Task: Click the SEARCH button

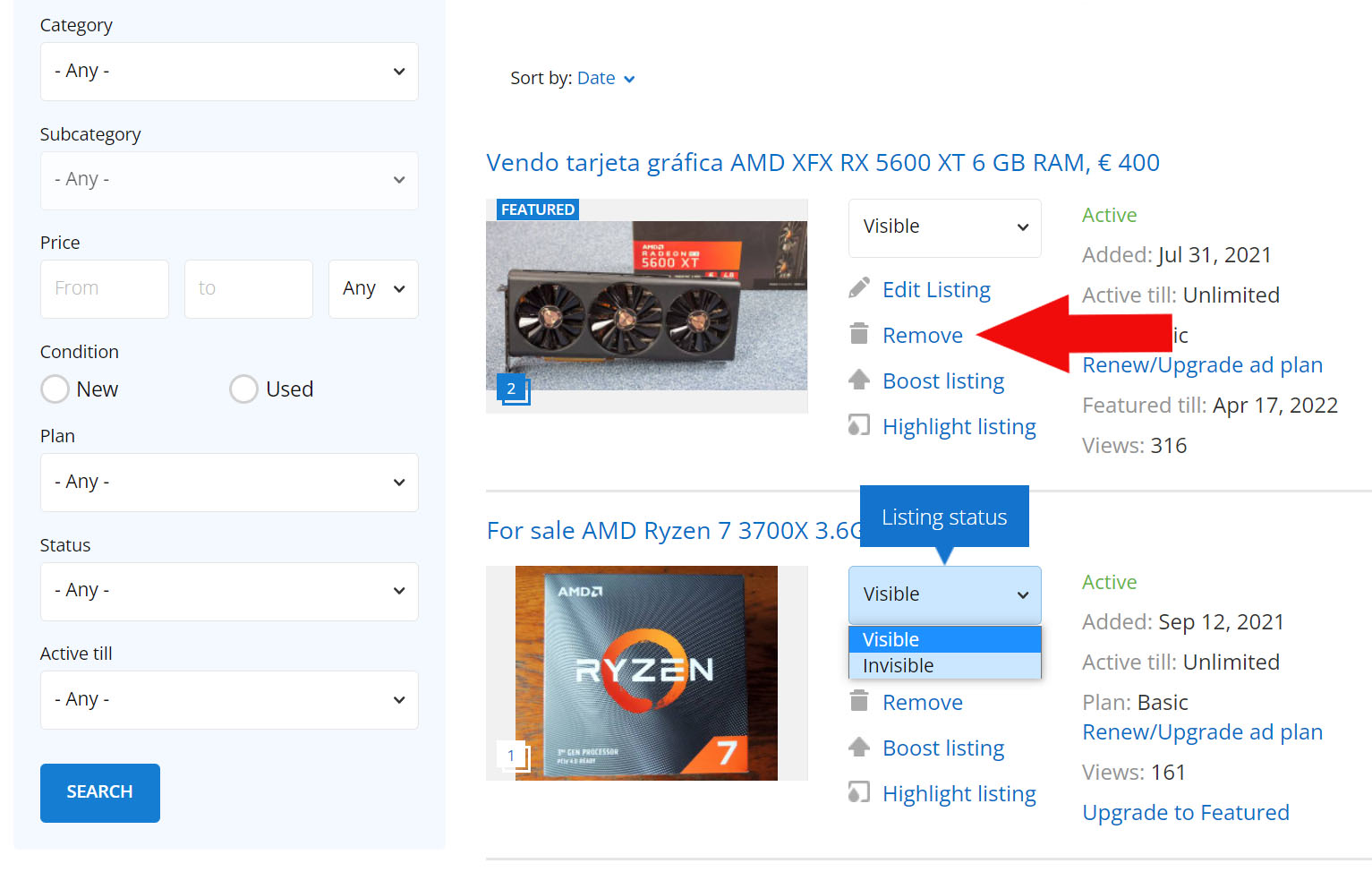Action: click(100, 792)
